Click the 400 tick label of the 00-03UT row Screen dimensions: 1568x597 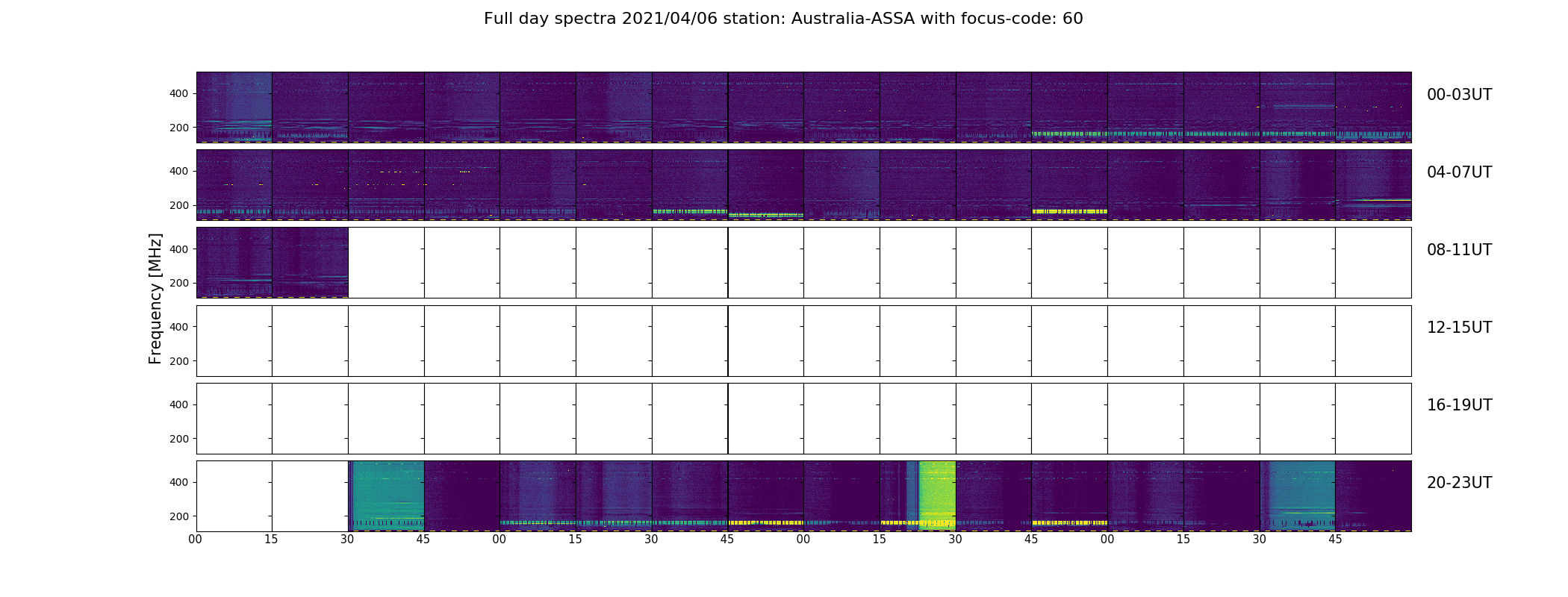179,93
